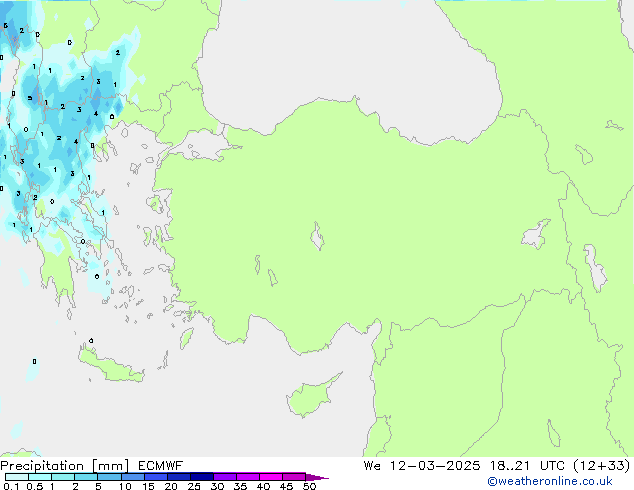
Task: Click the 2–5 mm legend color segment
Action: (86, 477)
